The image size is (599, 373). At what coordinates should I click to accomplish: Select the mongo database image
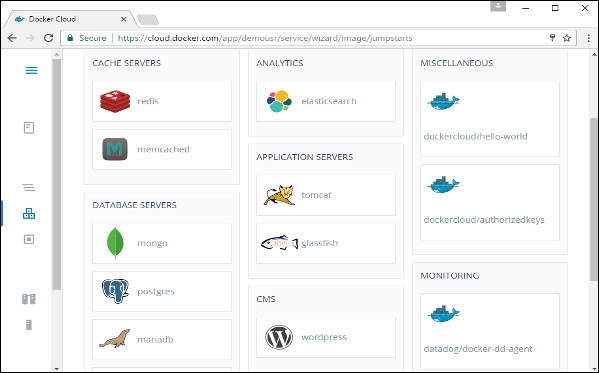click(162, 243)
